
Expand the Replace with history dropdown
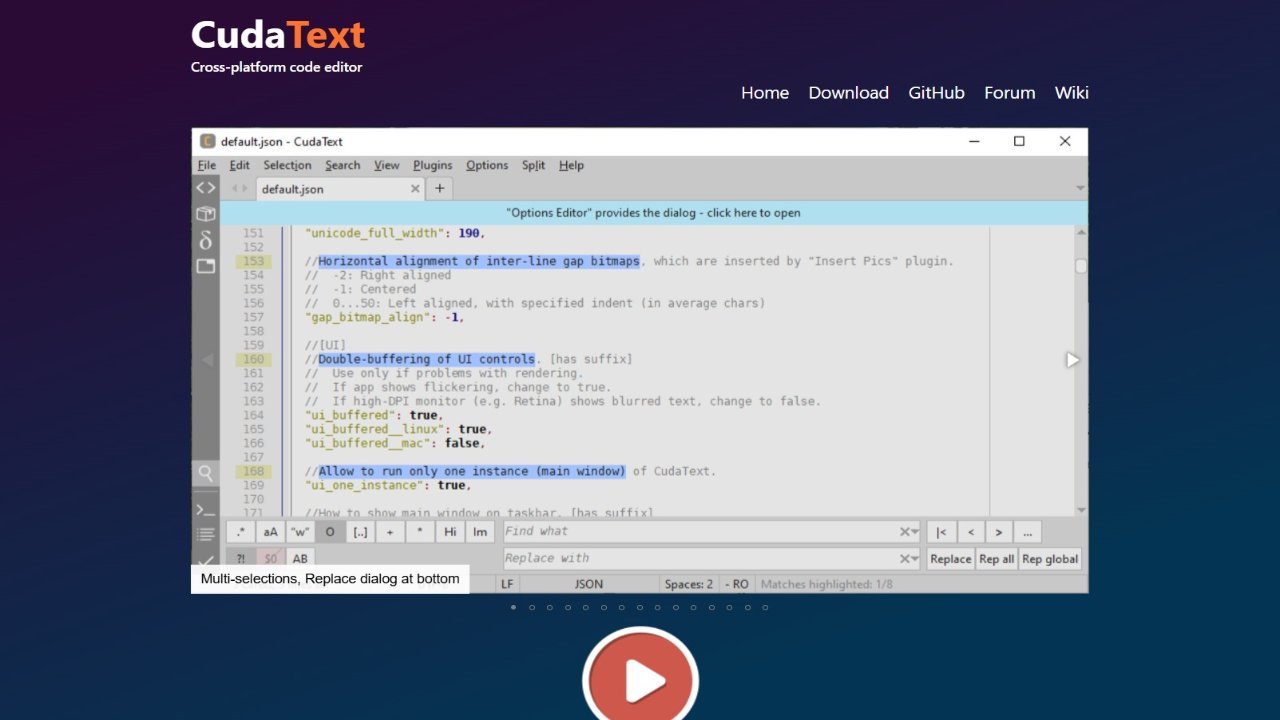914,559
